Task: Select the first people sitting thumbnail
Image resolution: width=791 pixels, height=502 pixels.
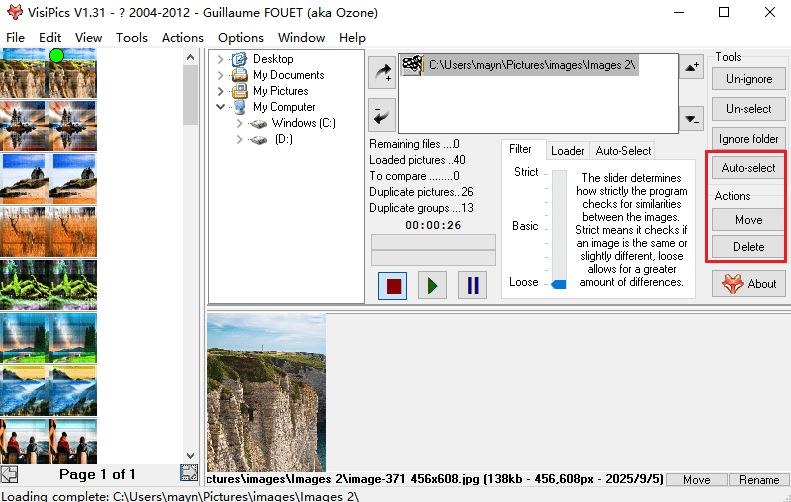Action: tap(24, 441)
